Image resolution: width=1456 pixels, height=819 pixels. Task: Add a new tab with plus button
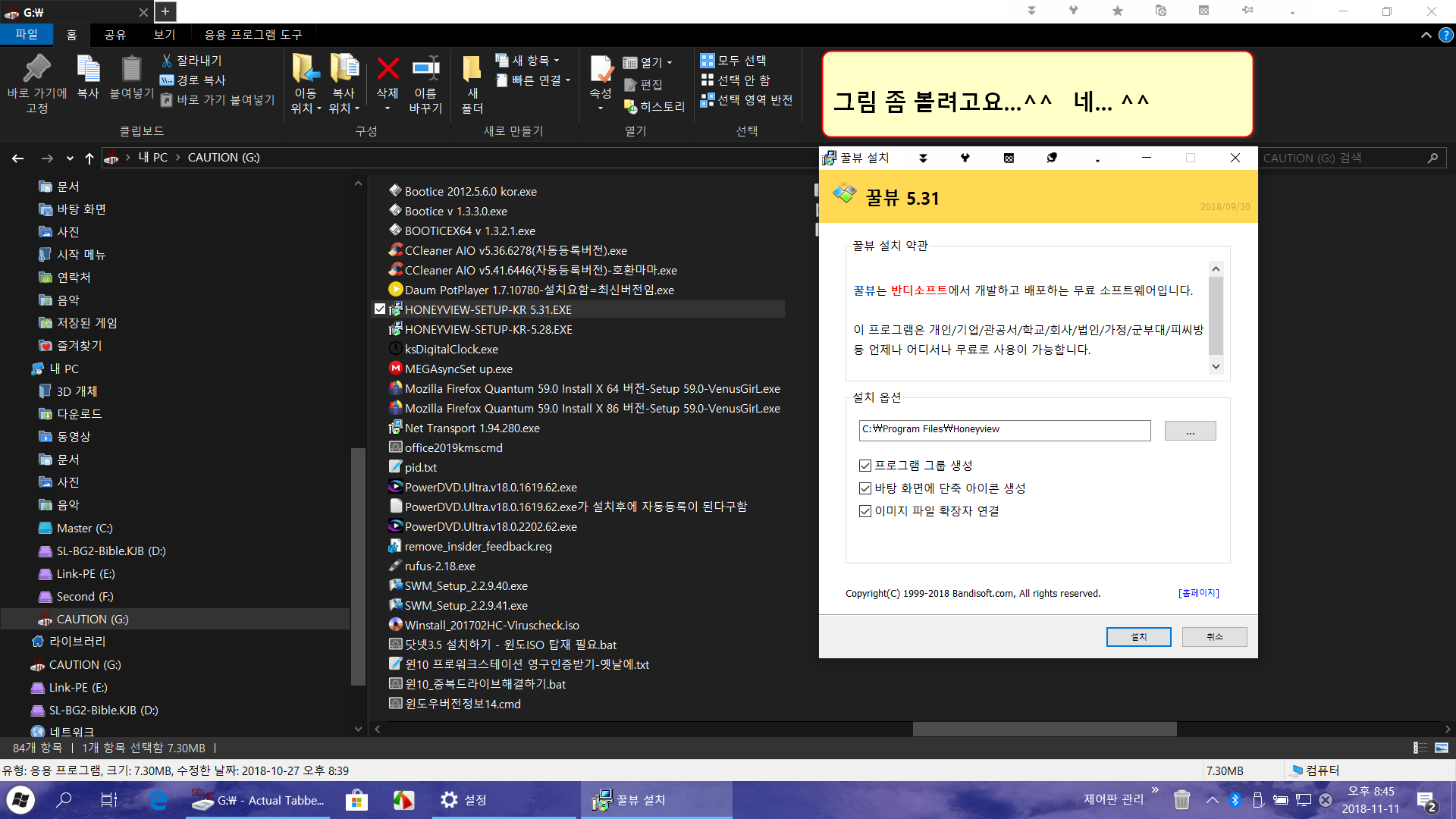coord(165,11)
